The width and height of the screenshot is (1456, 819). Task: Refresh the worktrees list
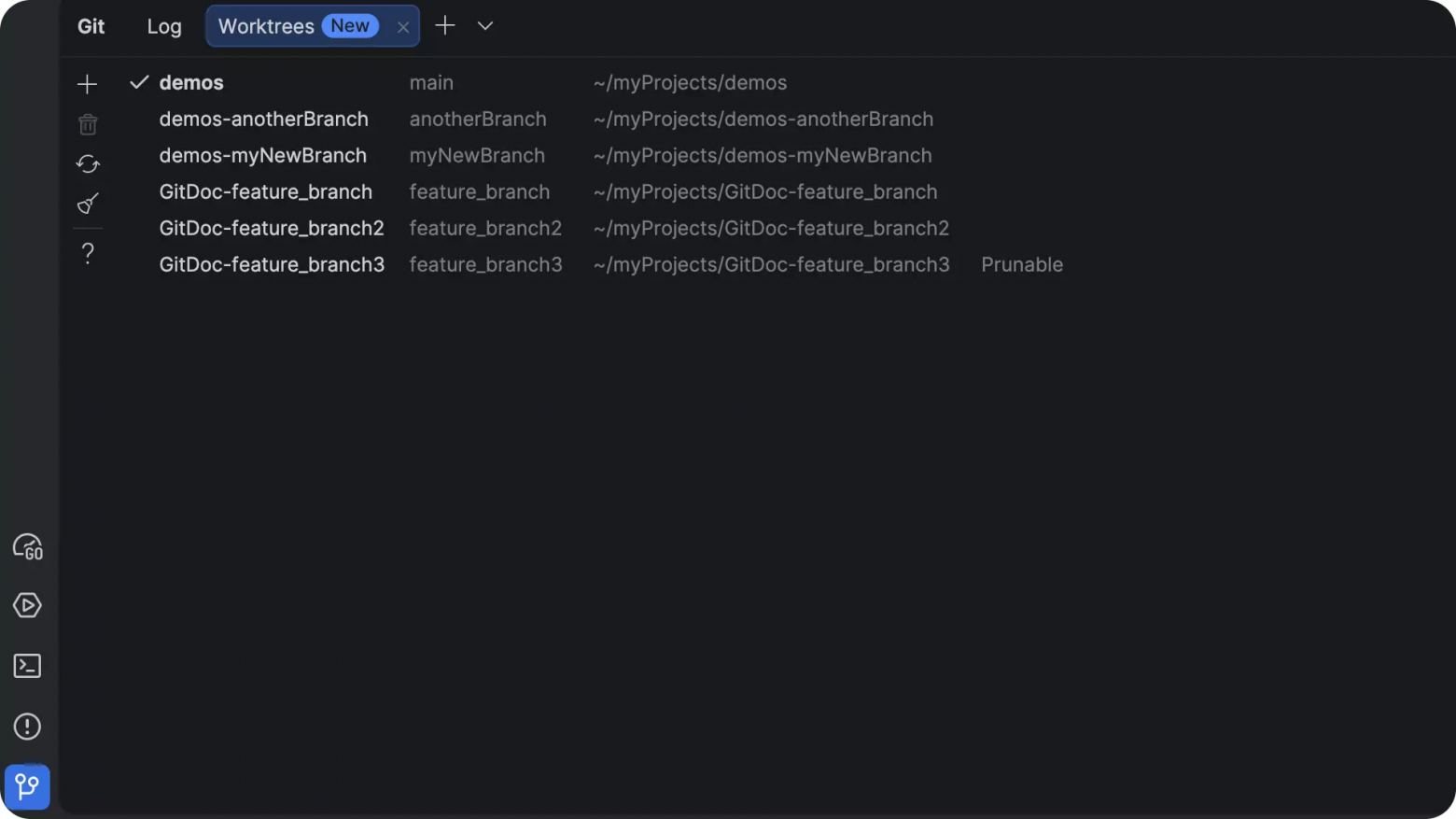click(x=88, y=164)
